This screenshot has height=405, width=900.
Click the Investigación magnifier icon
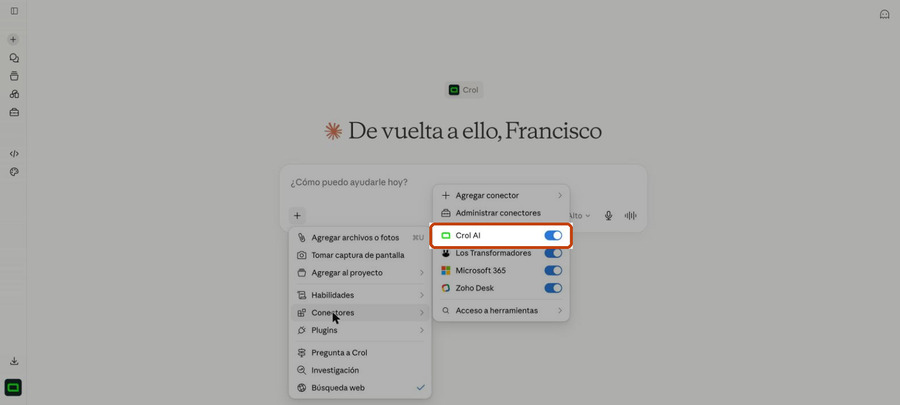(x=301, y=371)
